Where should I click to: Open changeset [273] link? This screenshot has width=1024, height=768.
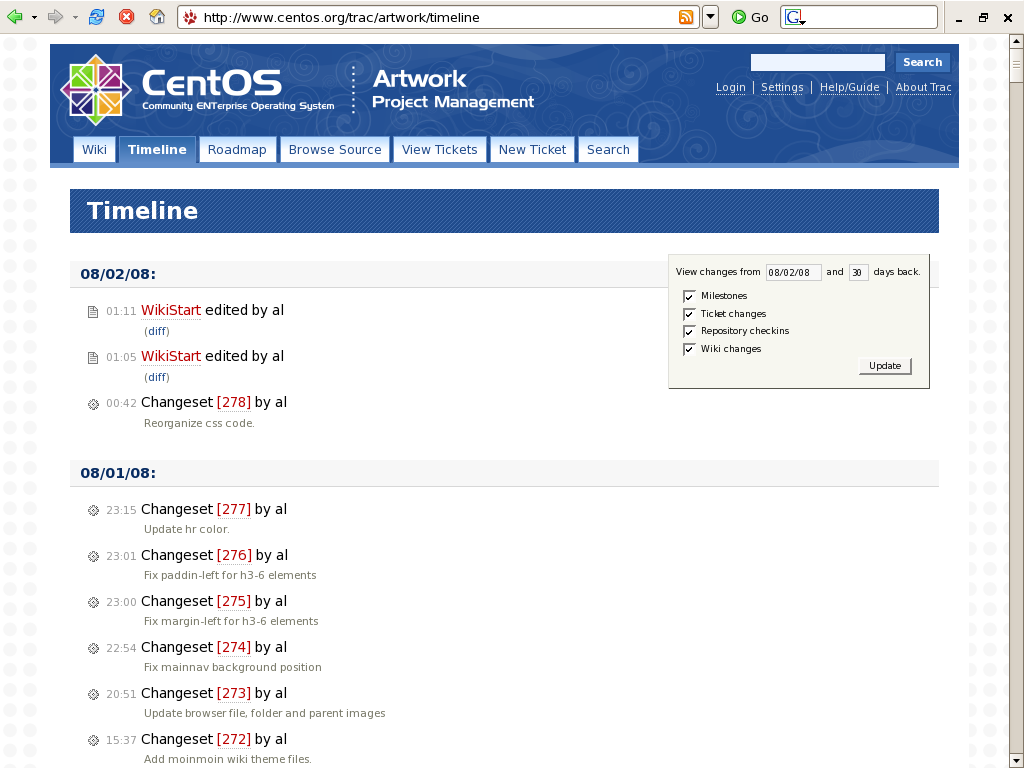(x=234, y=693)
